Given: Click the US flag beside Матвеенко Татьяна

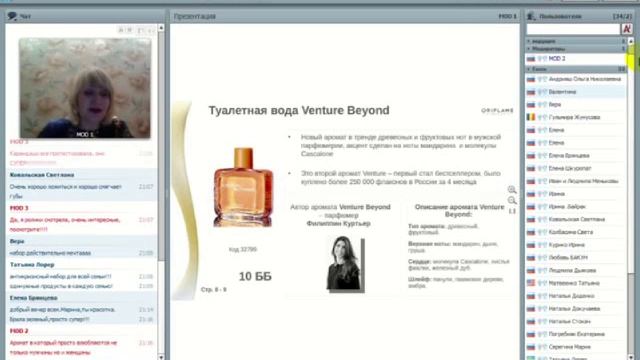Looking at the screenshot, I should [531, 283].
